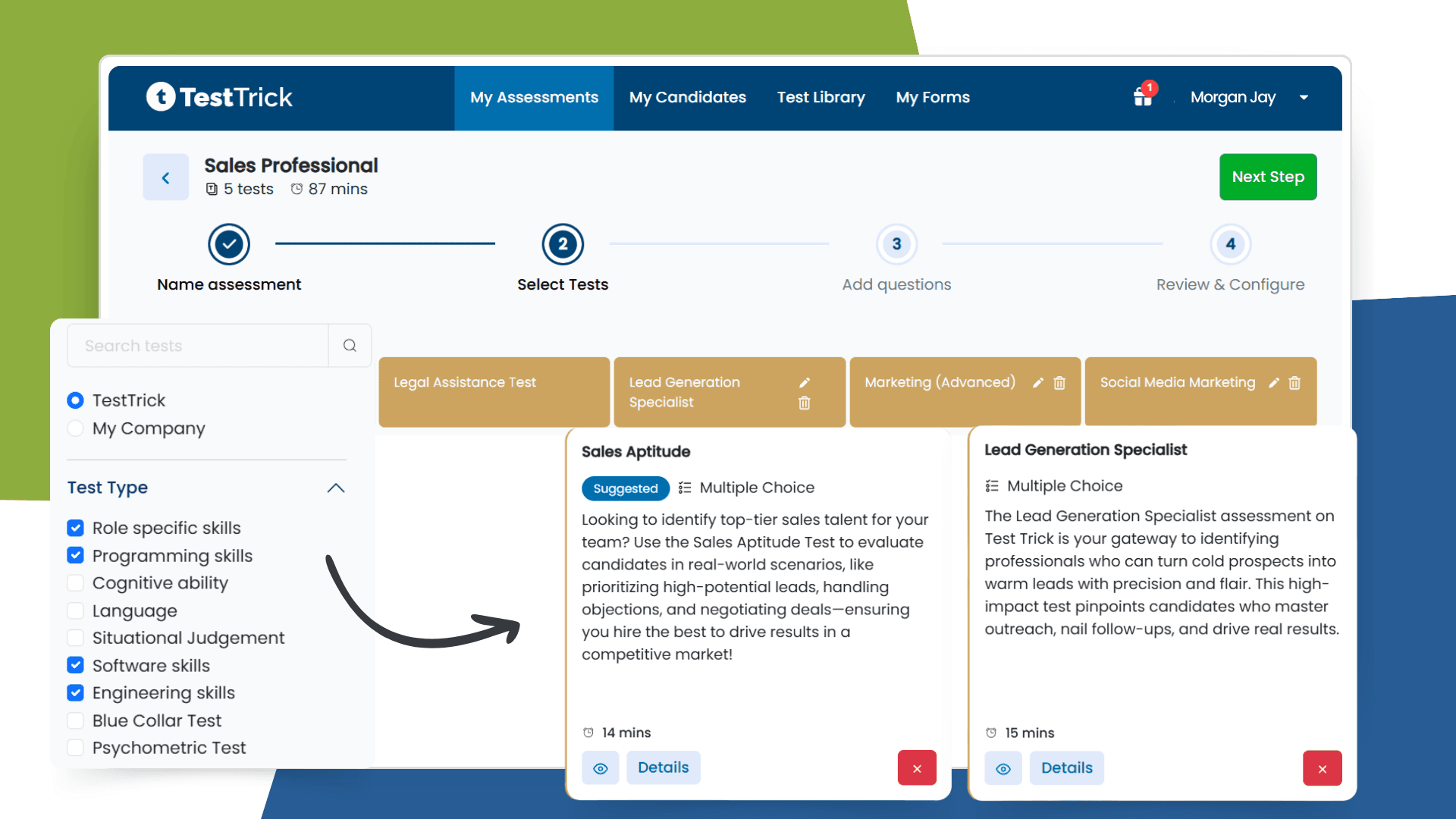Select the My Company radio option
Image resolution: width=1456 pixels, height=819 pixels.
76,428
